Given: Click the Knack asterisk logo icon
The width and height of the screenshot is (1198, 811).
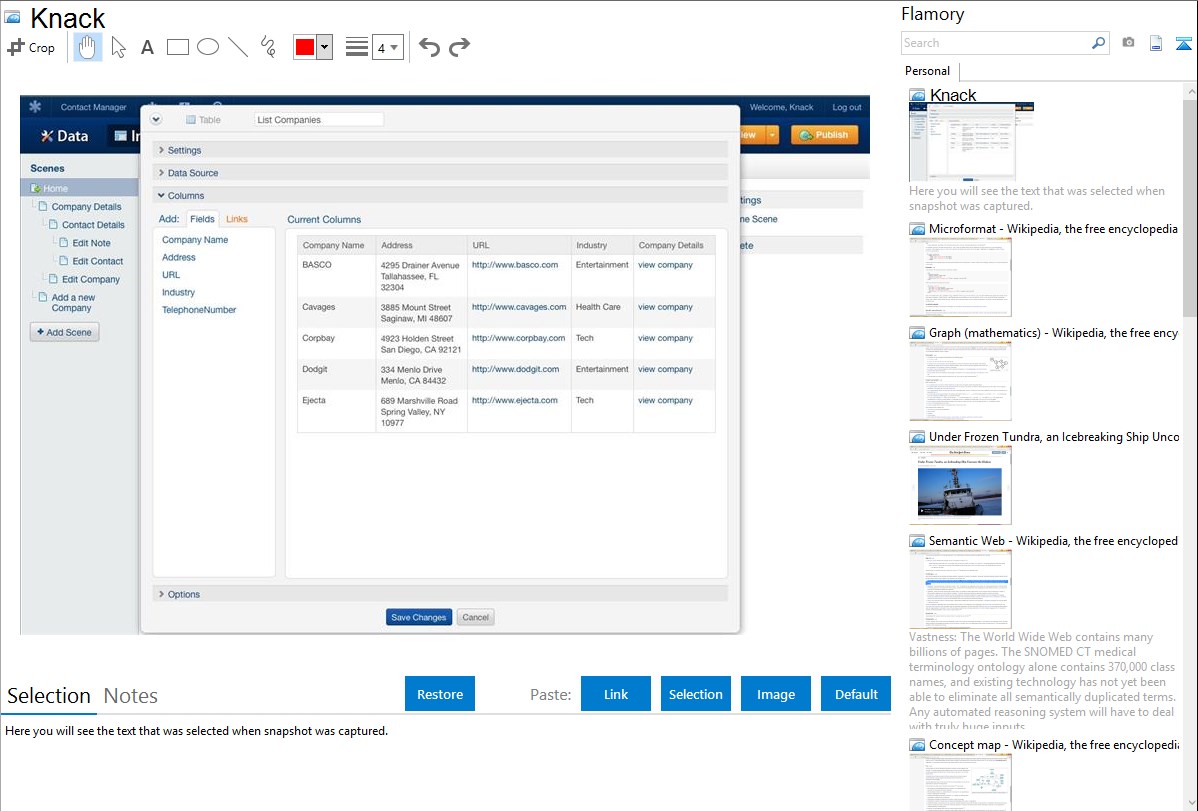Looking at the screenshot, I should 35,107.
